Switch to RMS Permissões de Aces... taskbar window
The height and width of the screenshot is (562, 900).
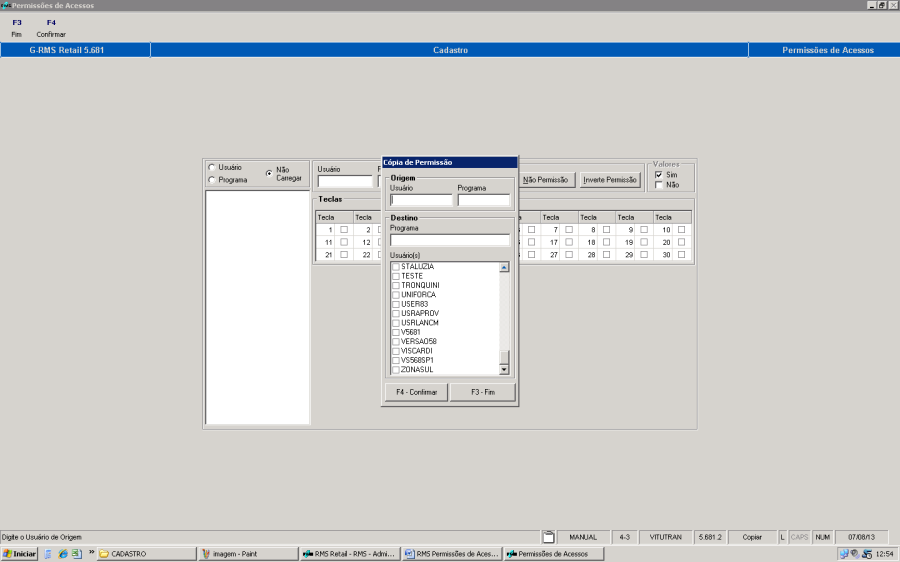[452, 554]
